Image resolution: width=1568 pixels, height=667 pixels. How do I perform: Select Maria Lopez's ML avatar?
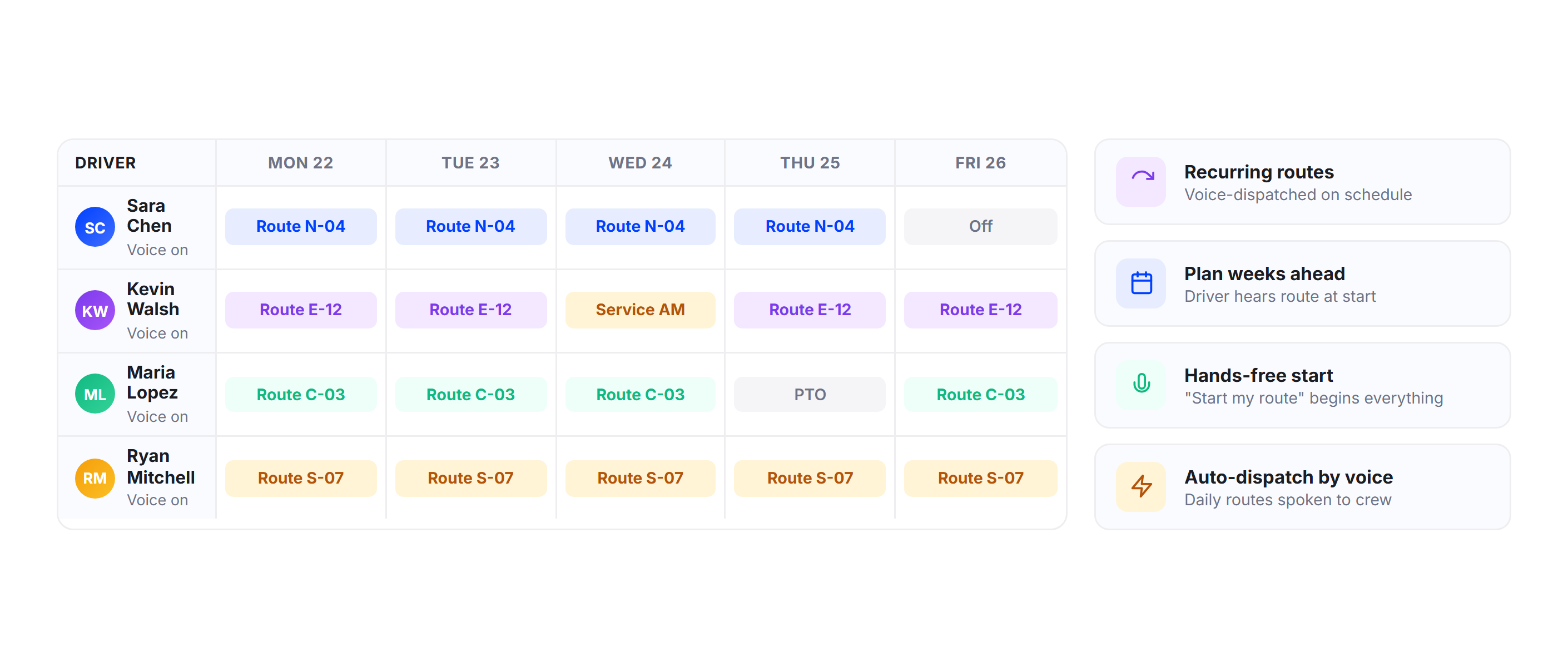(x=95, y=394)
